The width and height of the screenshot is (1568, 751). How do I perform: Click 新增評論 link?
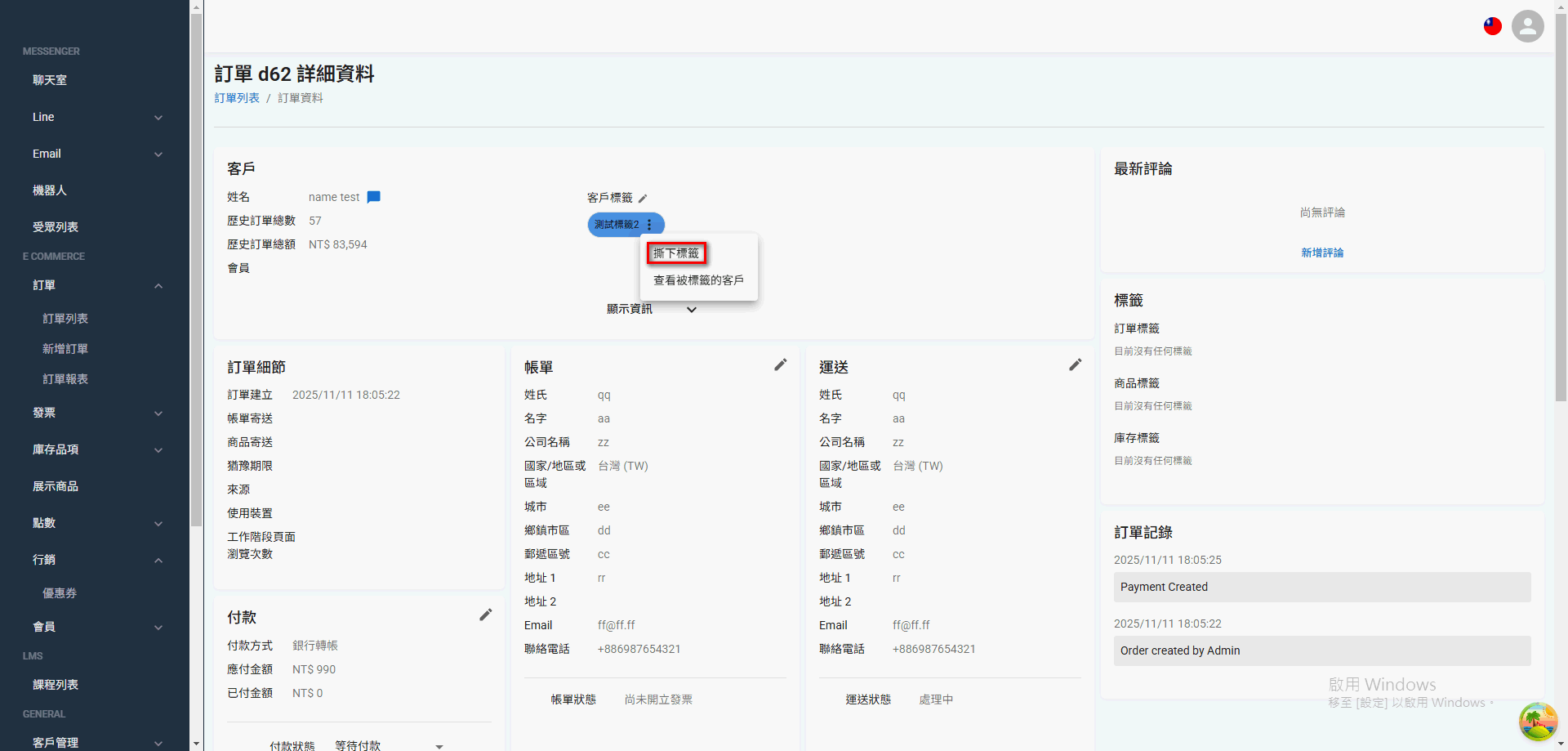tap(1322, 253)
